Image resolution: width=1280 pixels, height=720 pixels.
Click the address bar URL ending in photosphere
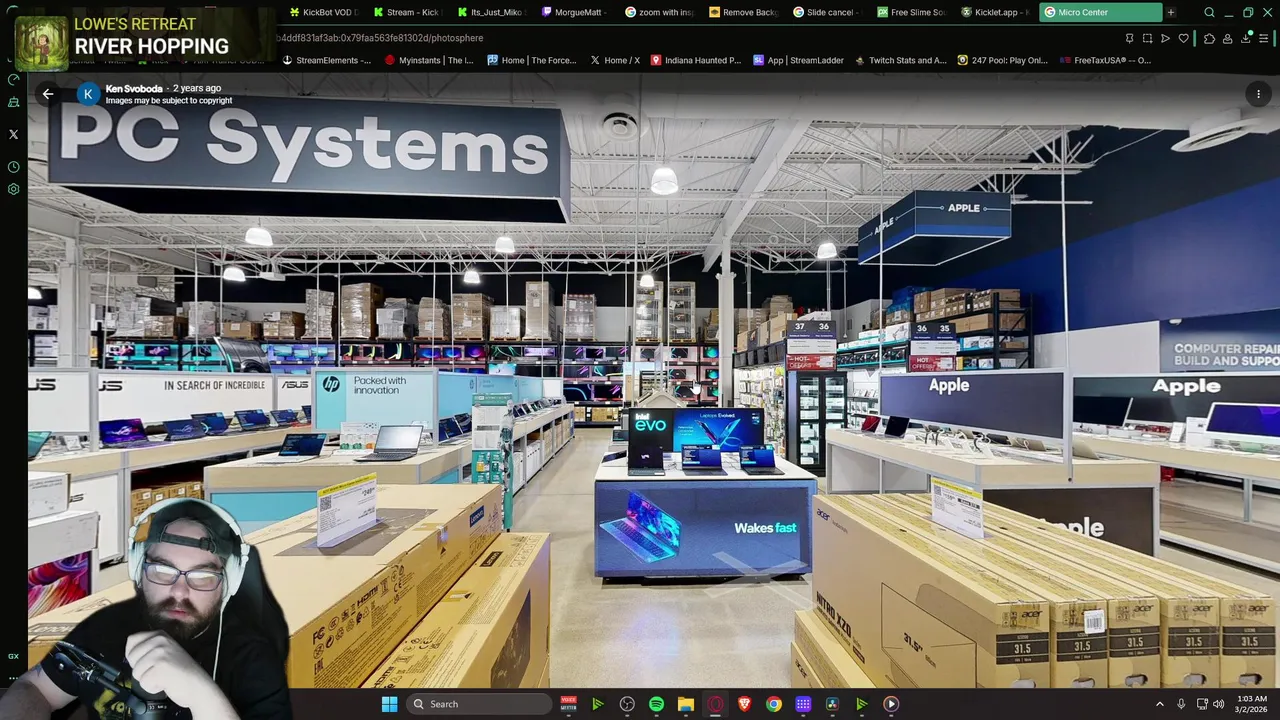[380, 38]
